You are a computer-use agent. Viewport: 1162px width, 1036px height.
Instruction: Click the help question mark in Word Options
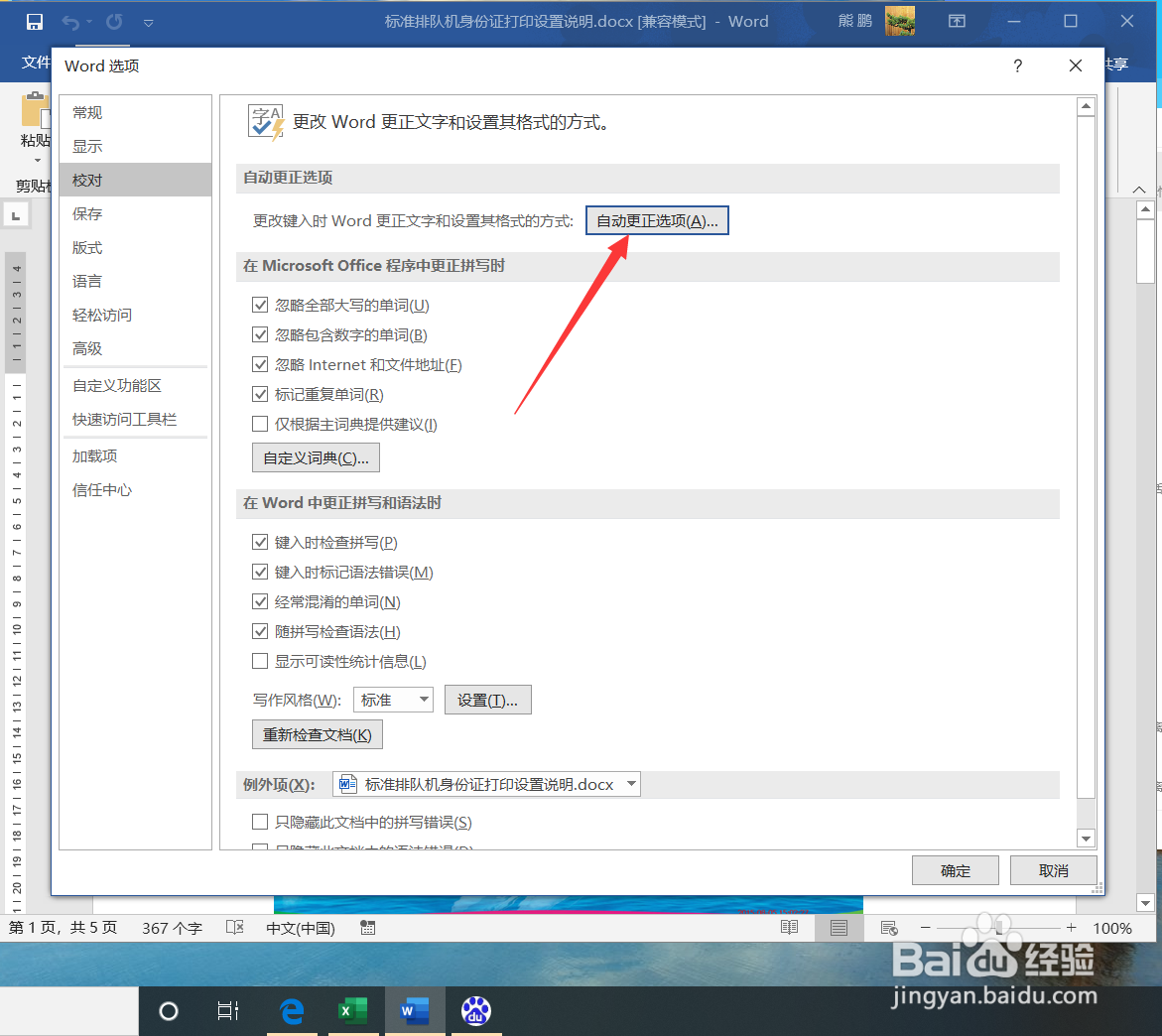click(1017, 65)
